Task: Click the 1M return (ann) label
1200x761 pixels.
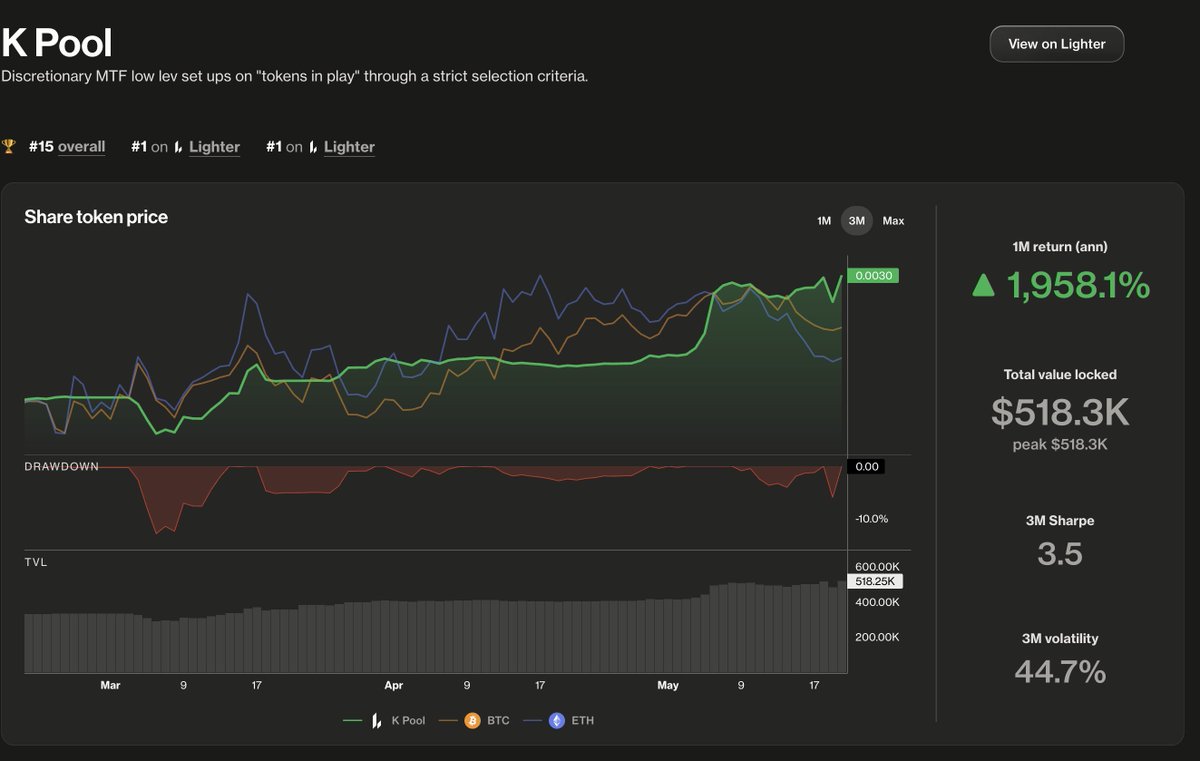Action: pyautogui.click(x=1060, y=247)
